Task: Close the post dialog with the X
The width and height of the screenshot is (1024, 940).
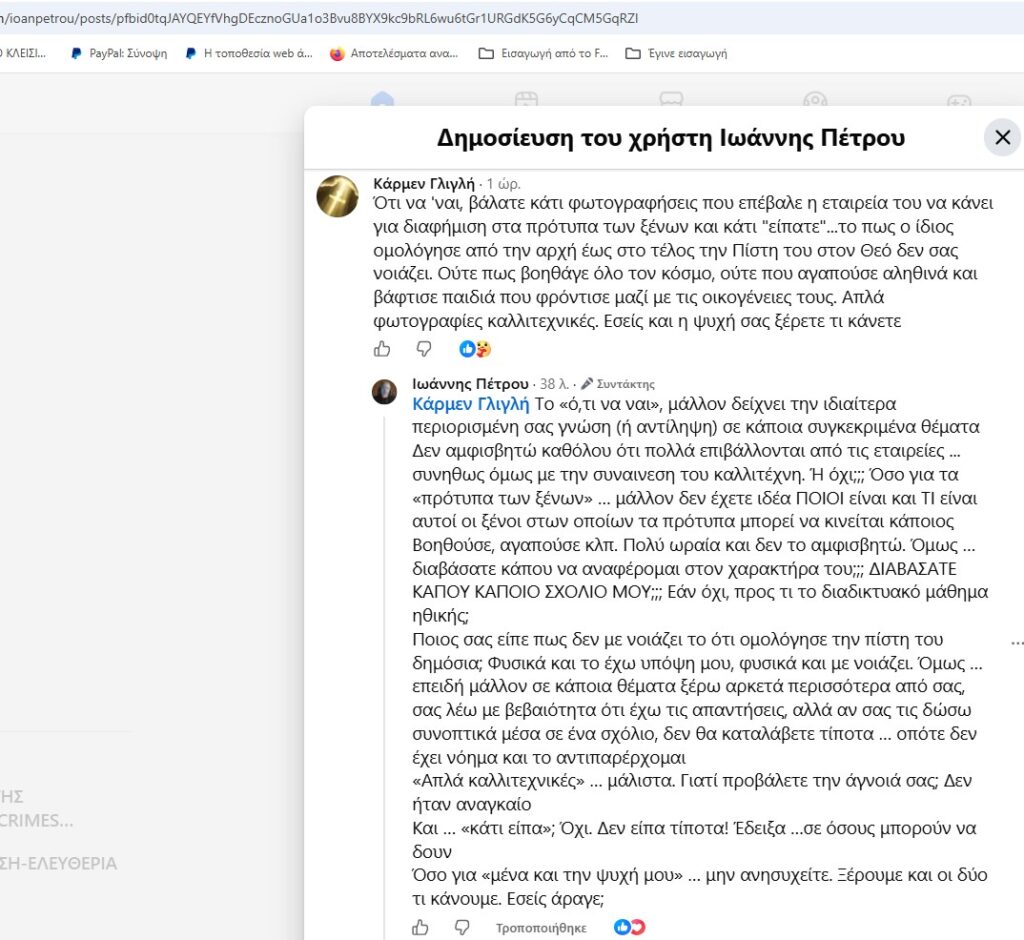Action: [1002, 137]
